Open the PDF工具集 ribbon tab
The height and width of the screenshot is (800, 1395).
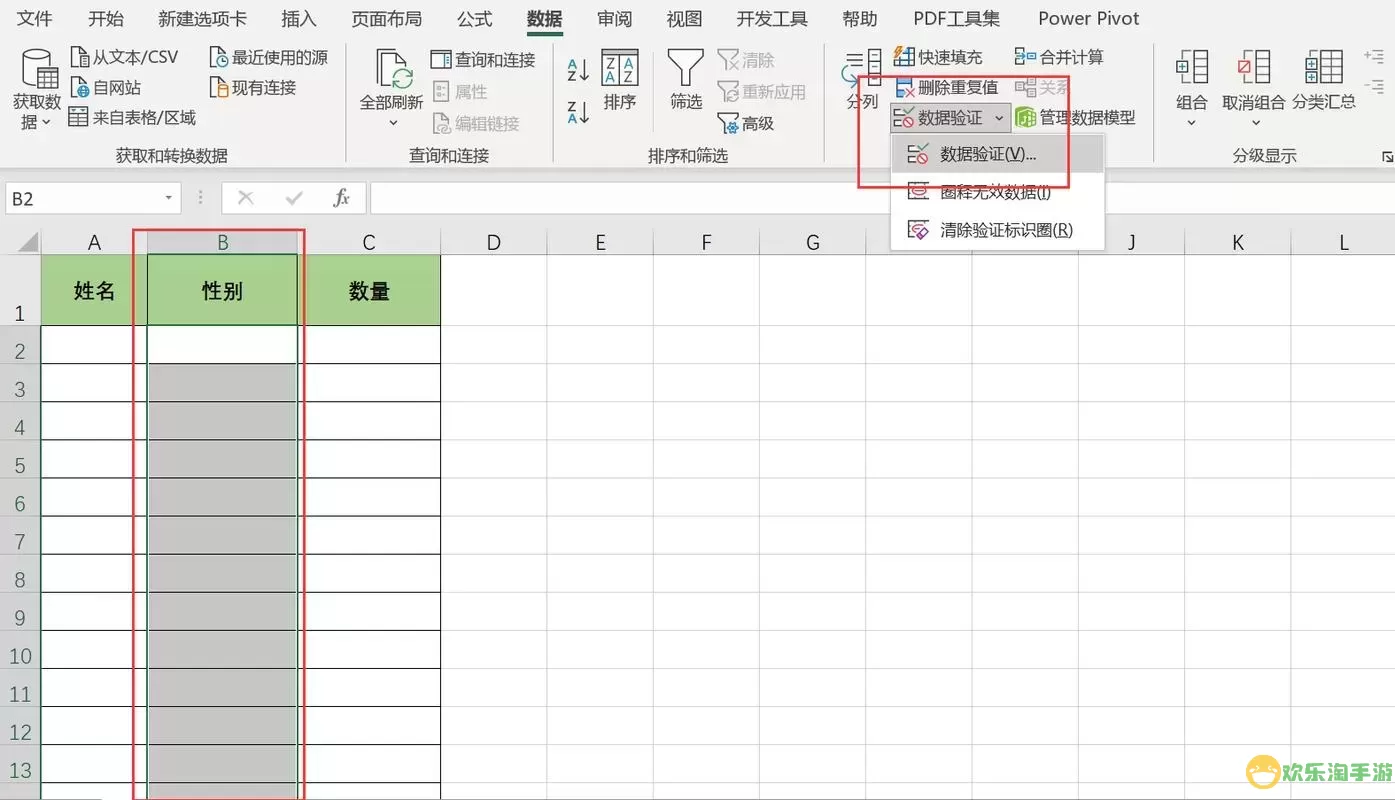click(956, 19)
